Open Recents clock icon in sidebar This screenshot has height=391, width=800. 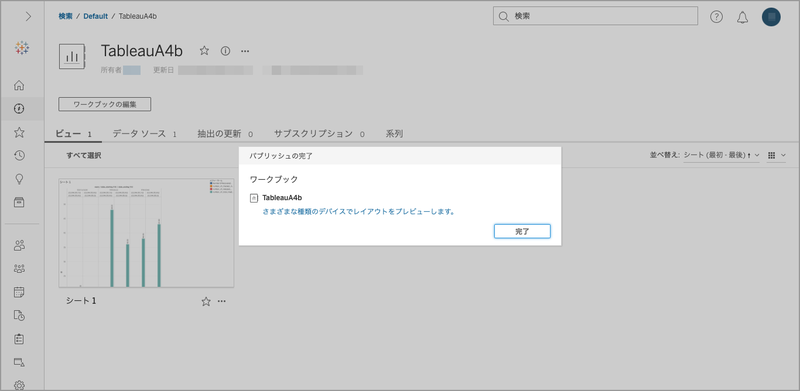point(19,156)
